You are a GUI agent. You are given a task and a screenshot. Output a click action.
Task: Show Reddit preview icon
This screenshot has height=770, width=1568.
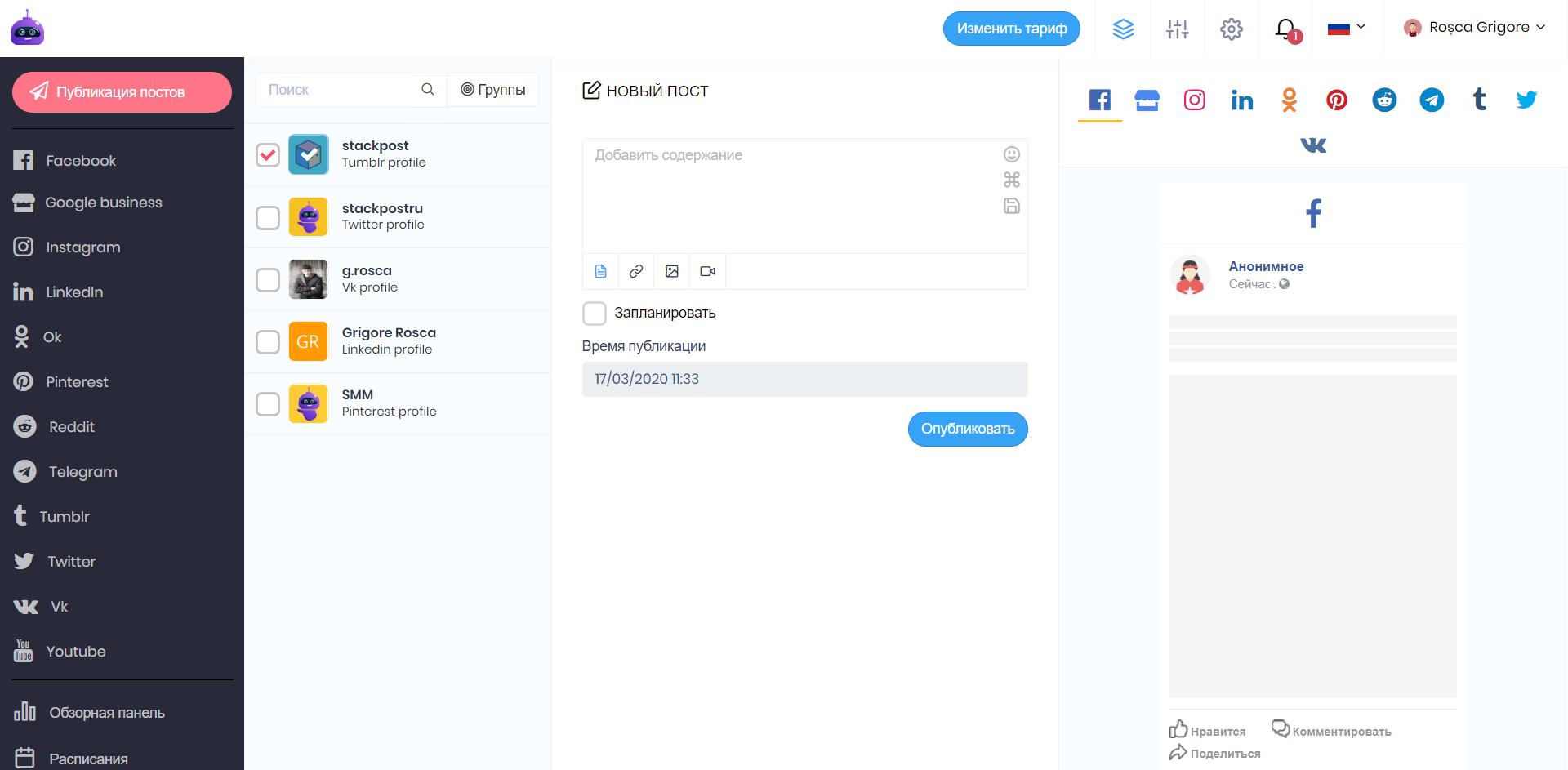[1384, 100]
